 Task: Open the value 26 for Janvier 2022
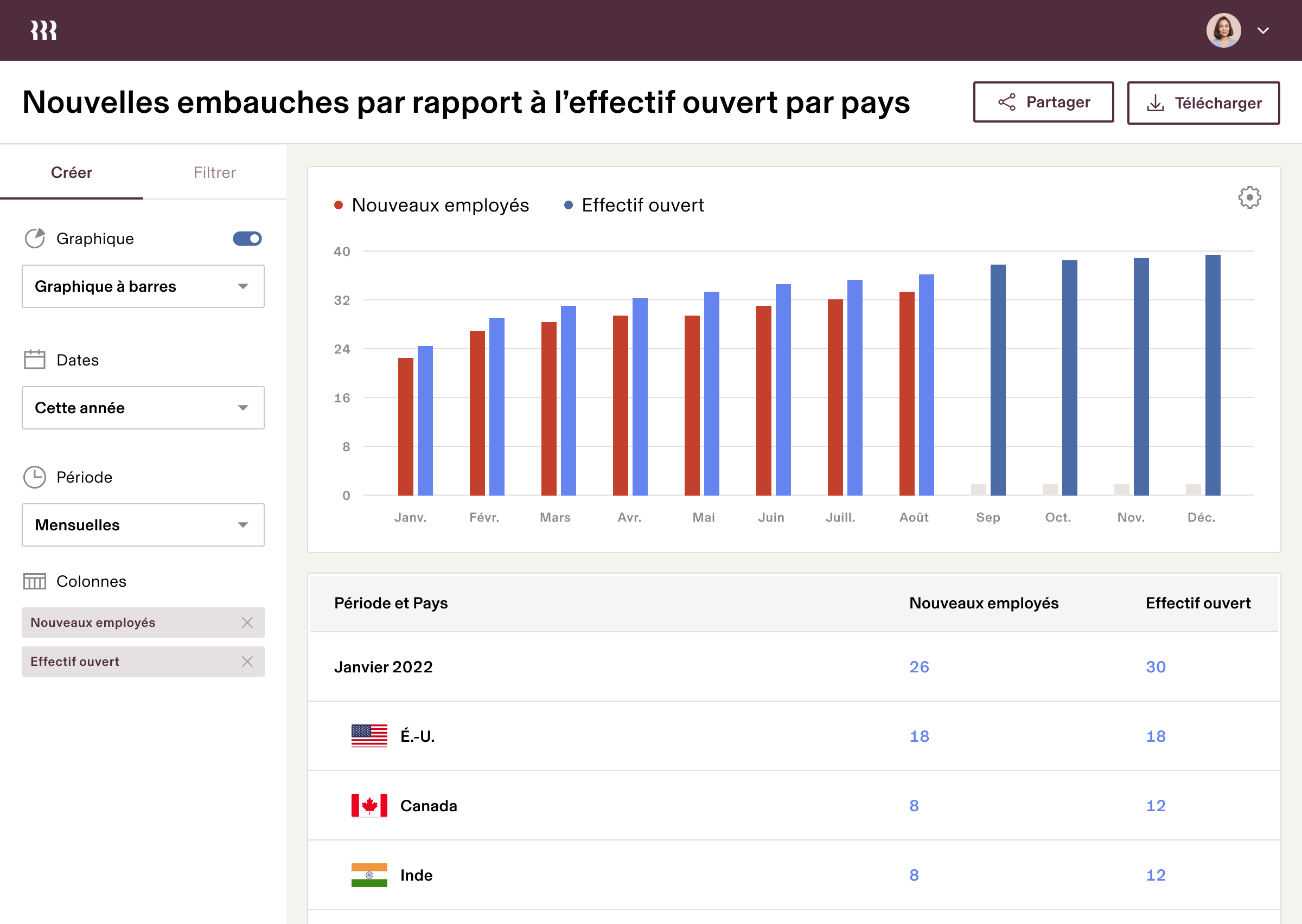click(x=918, y=666)
